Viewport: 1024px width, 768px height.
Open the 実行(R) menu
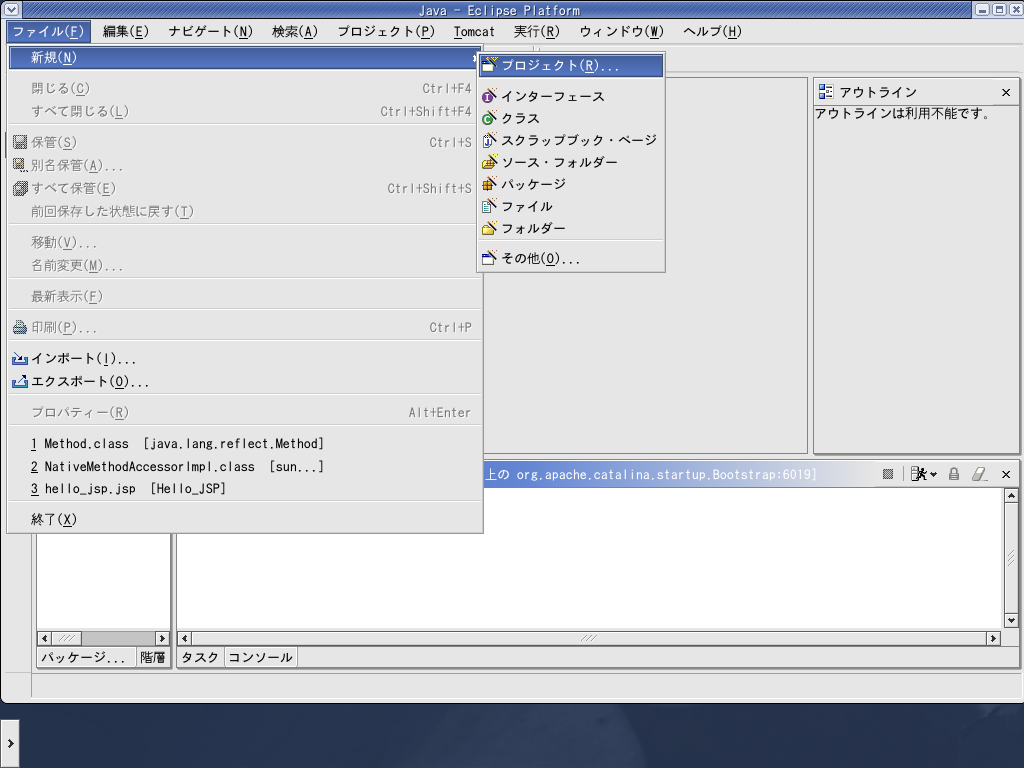[x=537, y=31]
